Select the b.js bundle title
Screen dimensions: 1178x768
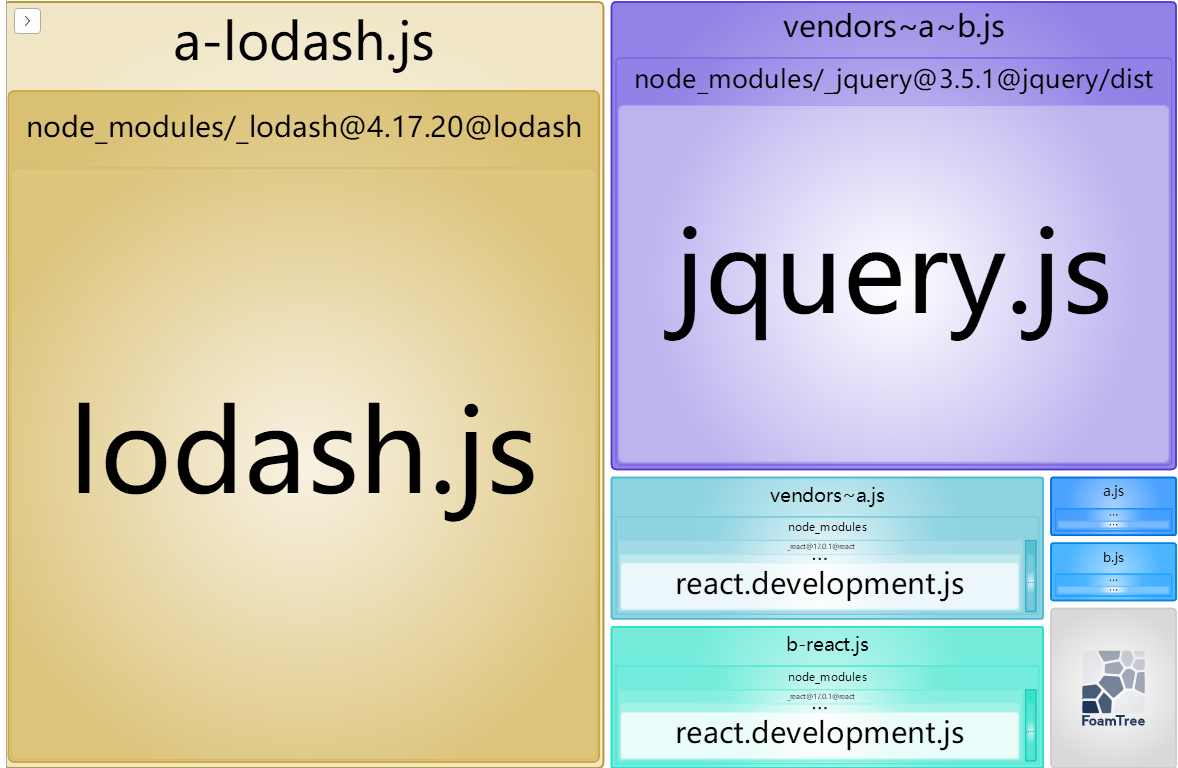(x=1113, y=558)
